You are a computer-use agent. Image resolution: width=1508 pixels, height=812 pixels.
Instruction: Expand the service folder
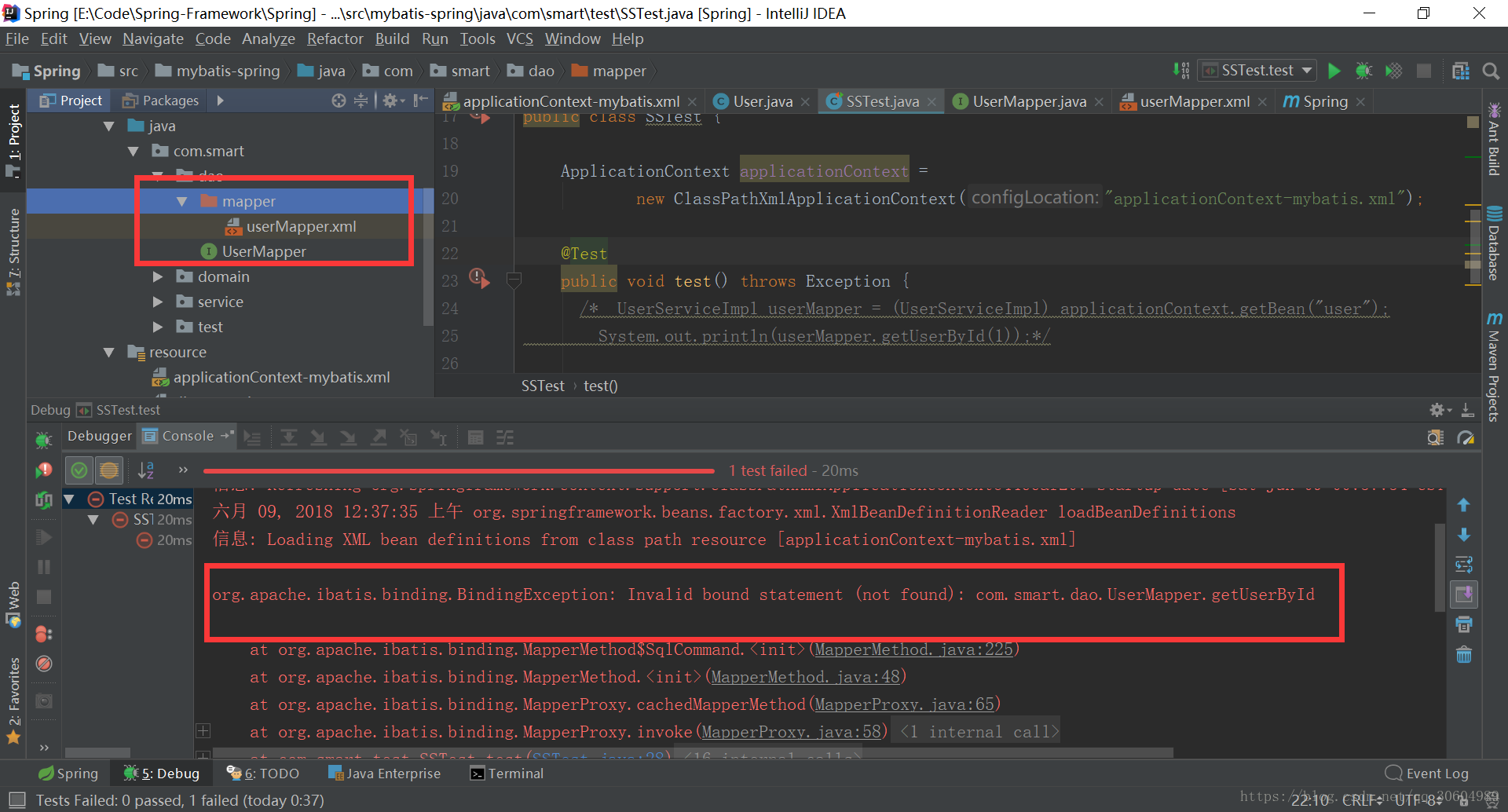[158, 302]
